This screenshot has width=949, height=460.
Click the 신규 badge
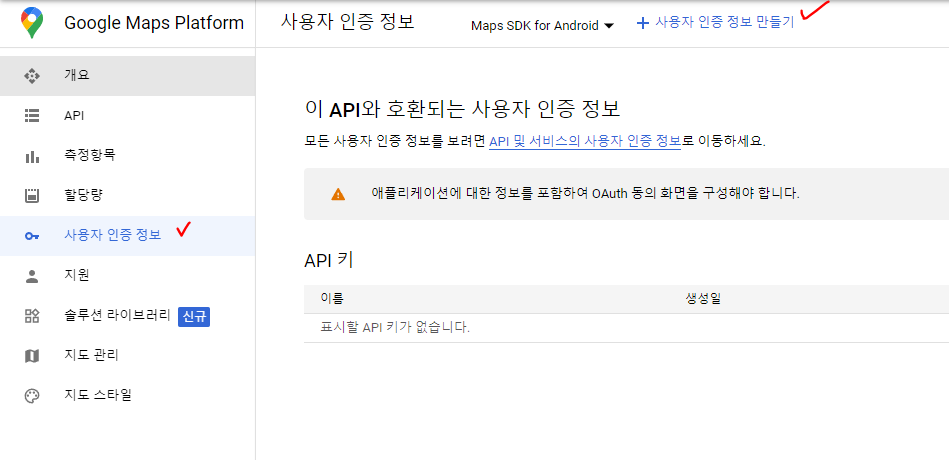point(194,317)
